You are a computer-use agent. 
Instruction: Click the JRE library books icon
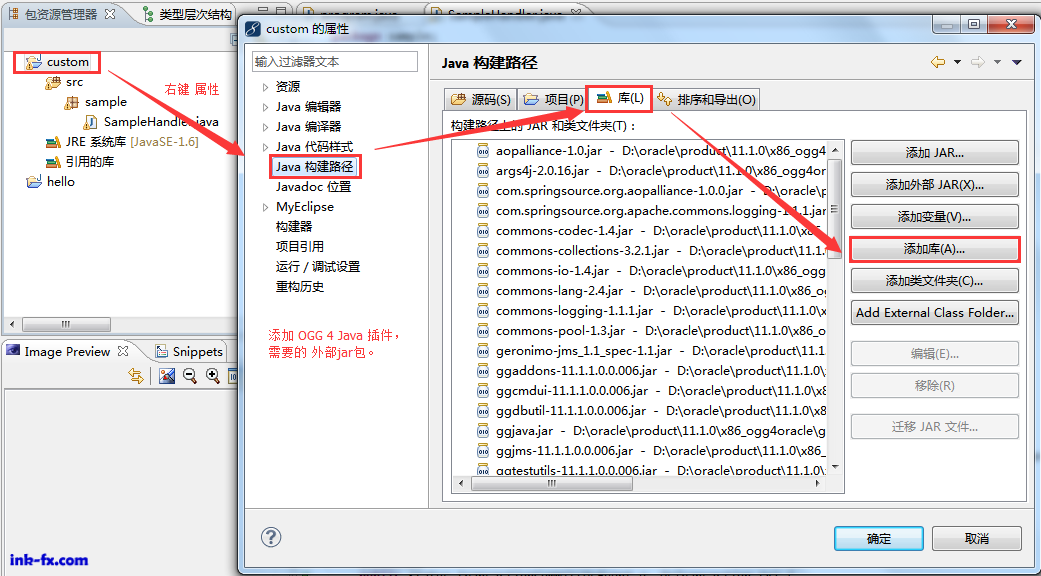(x=53, y=142)
